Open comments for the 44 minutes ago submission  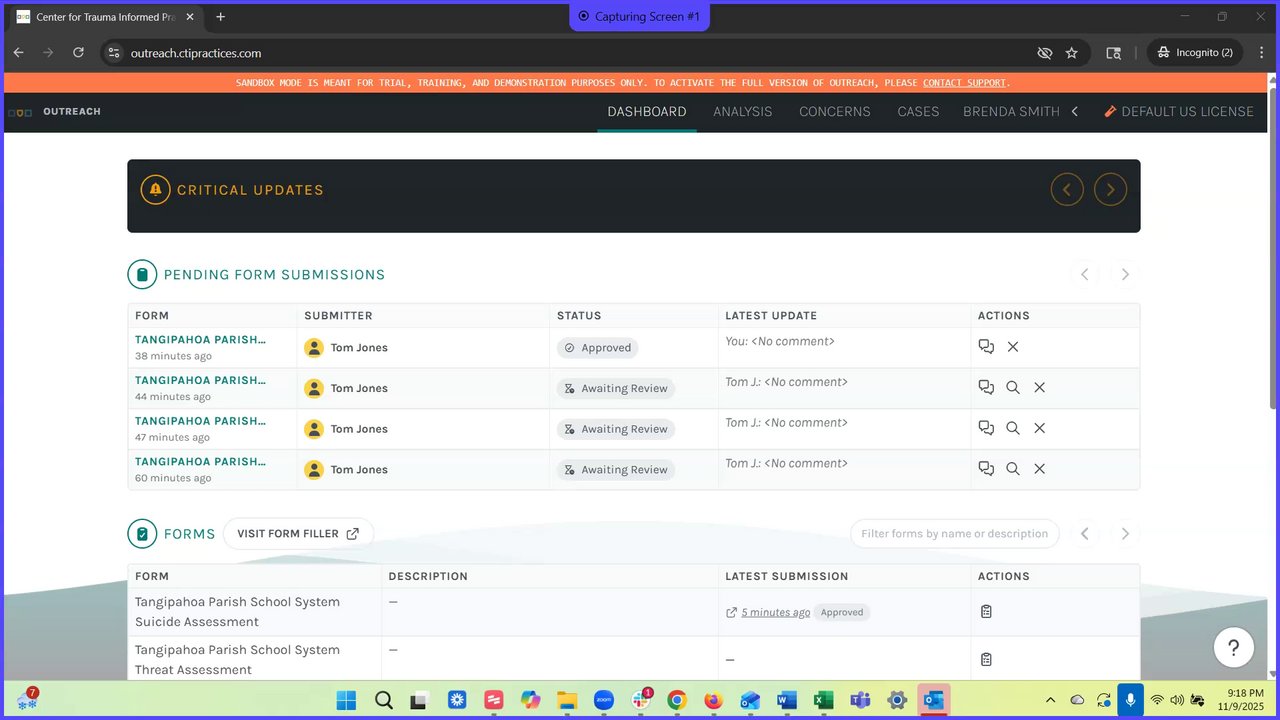986,388
